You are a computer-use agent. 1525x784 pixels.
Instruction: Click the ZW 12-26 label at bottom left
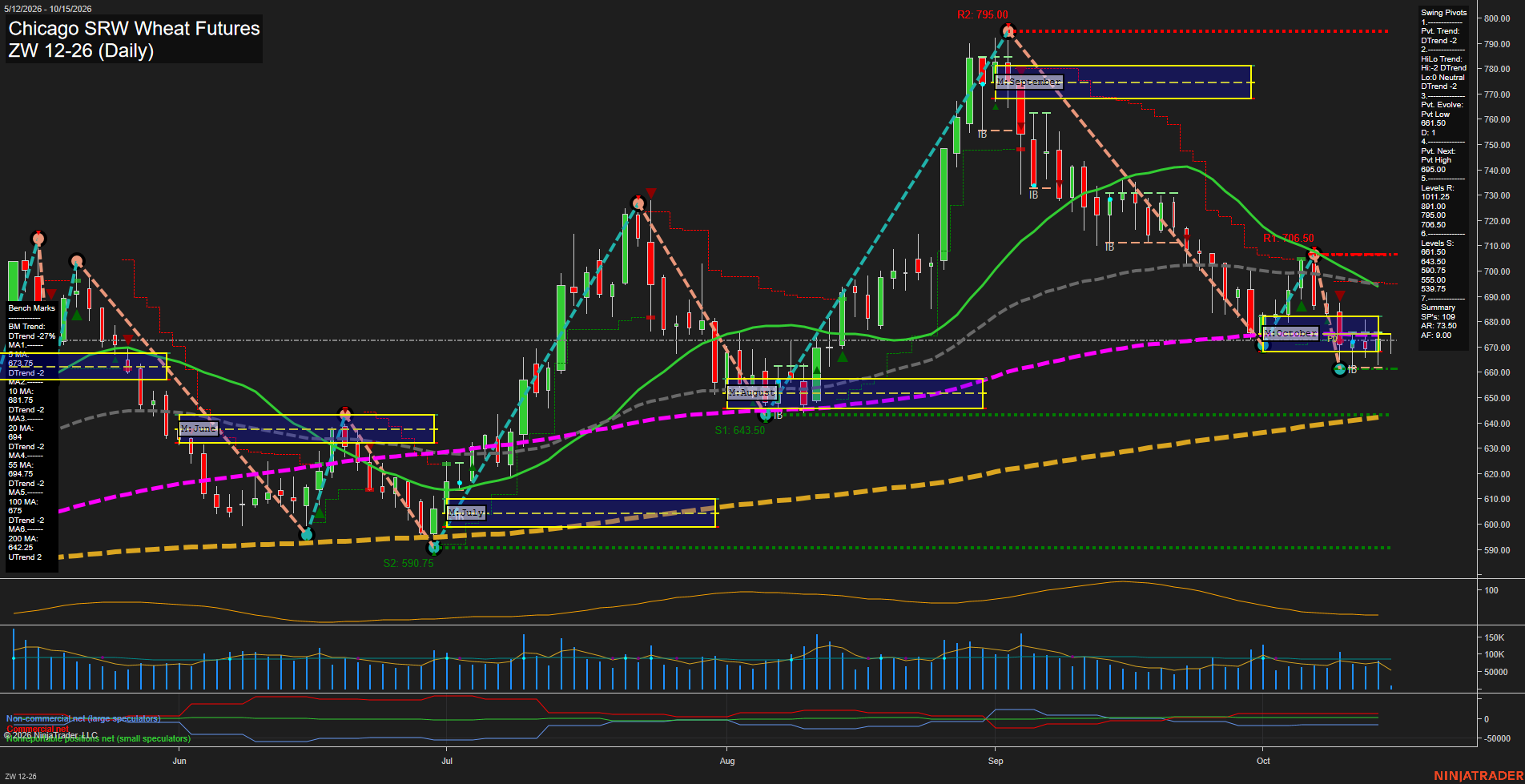pyautogui.click(x=21, y=776)
